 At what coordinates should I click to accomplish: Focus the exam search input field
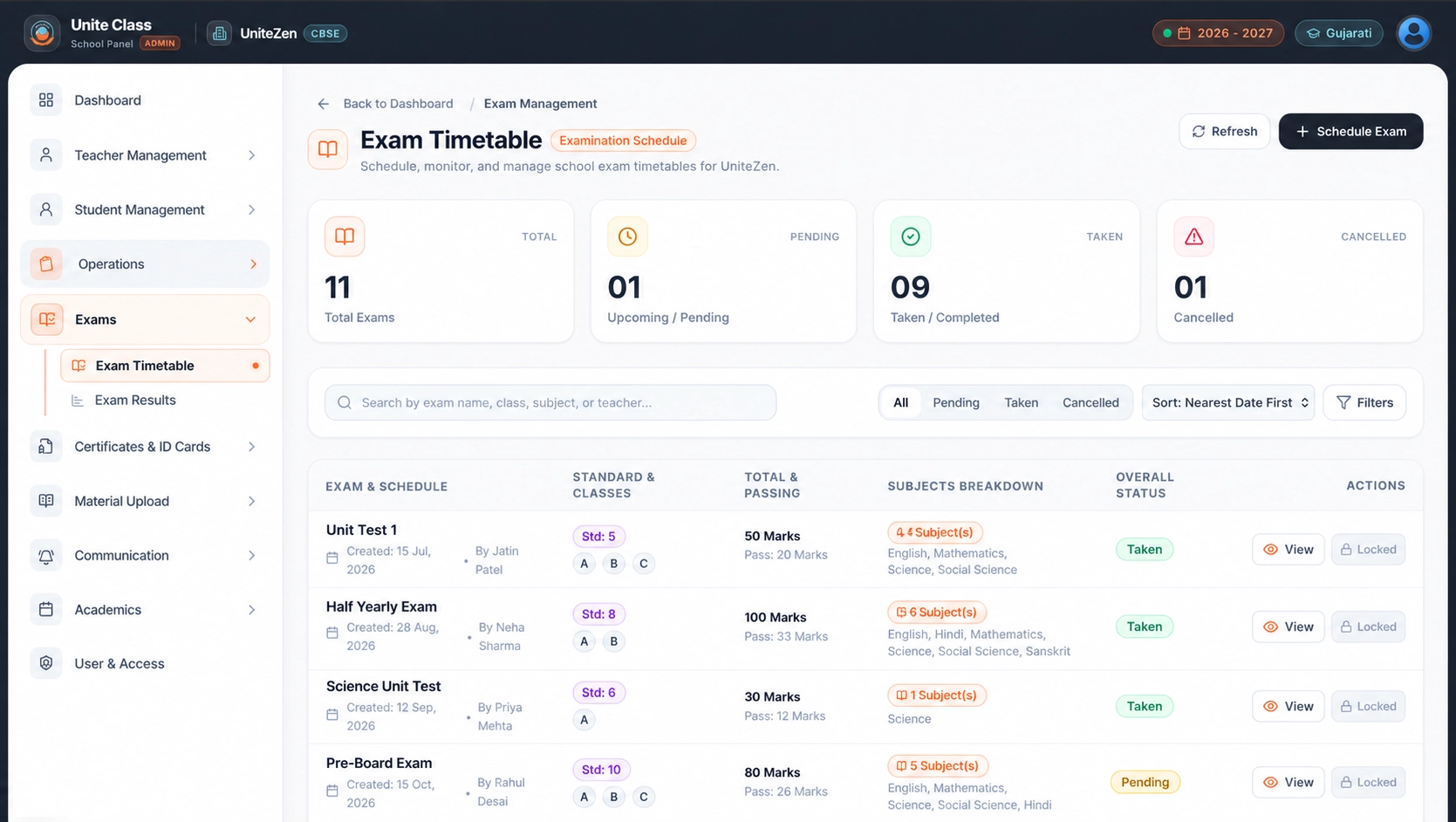550,402
